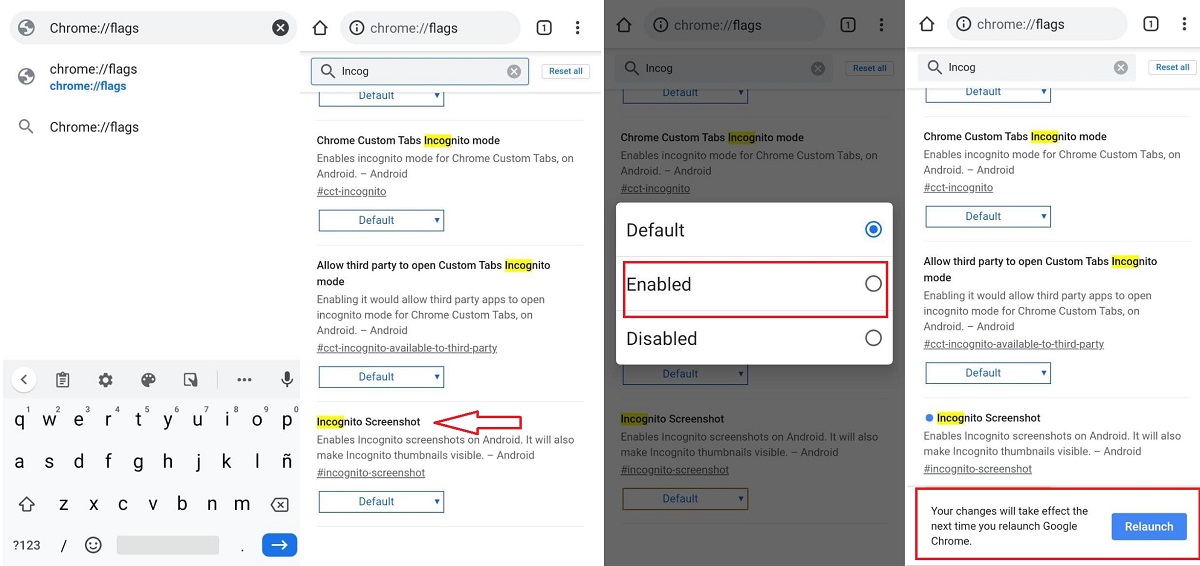1200x566 pixels.
Task: Tap the keyboard spacebar
Action: click(x=167, y=545)
